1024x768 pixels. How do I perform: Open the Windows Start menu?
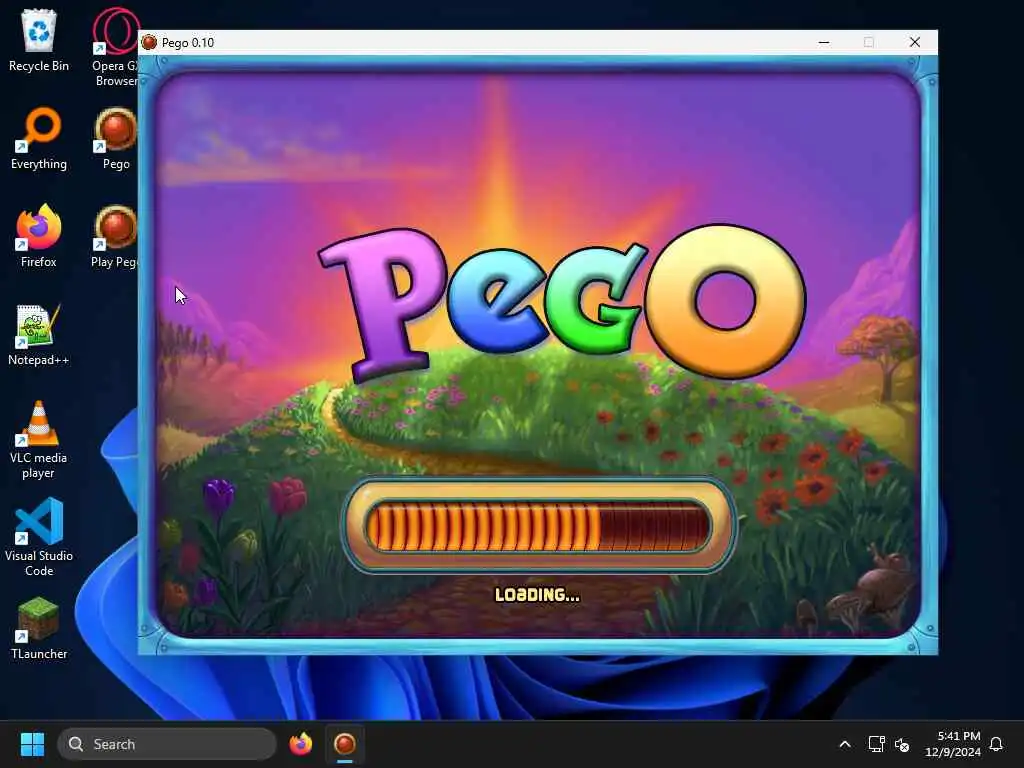pos(32,744)
